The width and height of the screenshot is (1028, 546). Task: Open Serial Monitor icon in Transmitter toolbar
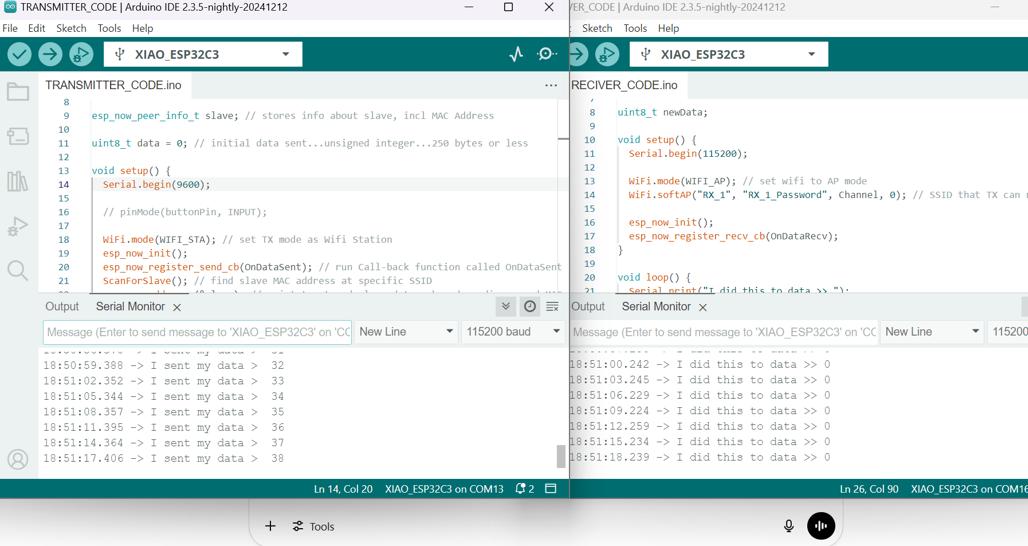point(545,54)
